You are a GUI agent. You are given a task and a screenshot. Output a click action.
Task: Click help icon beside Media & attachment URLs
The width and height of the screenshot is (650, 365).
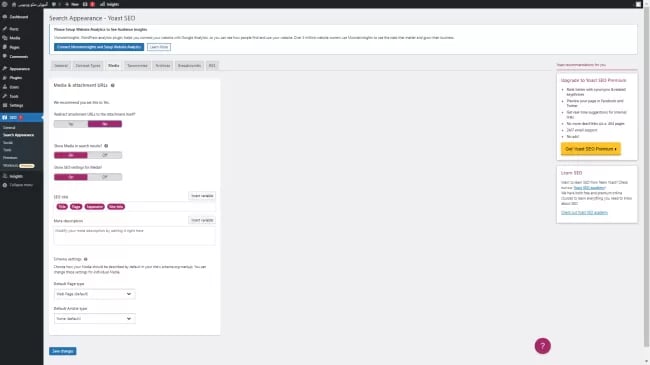pos(113,85)
